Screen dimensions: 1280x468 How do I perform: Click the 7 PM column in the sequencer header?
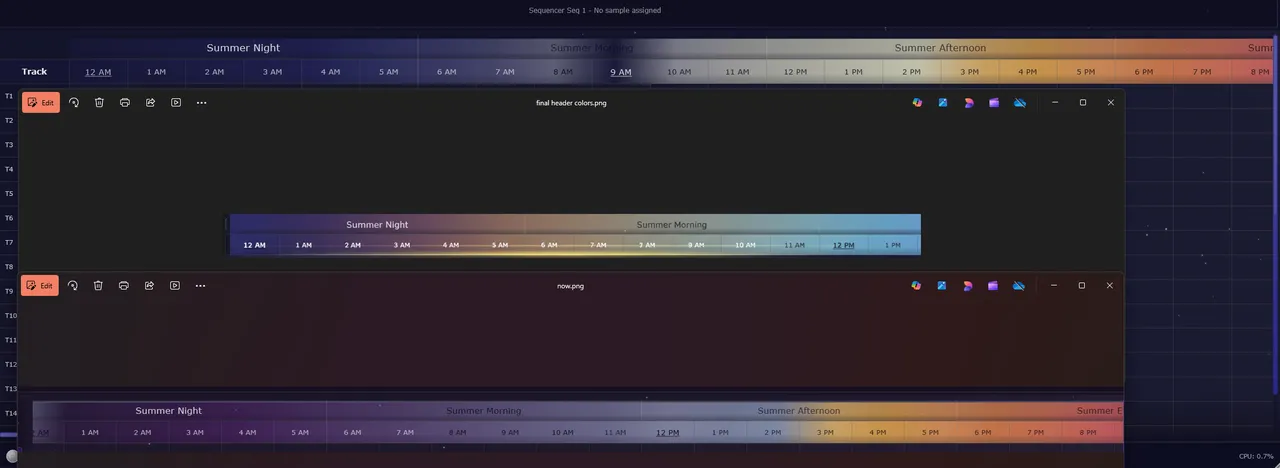click(x=1201, y=72)
